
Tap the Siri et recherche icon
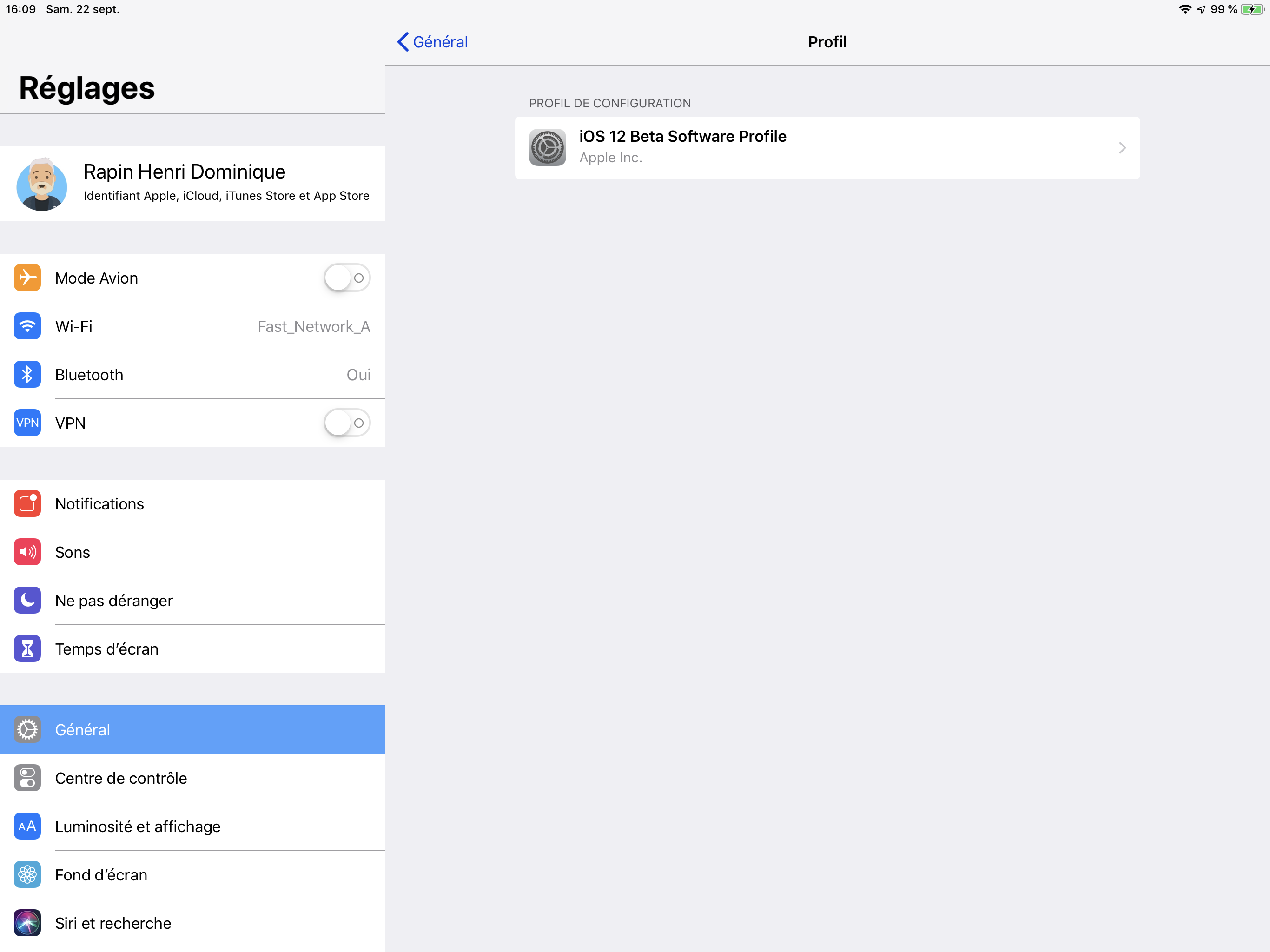[27, 923]
